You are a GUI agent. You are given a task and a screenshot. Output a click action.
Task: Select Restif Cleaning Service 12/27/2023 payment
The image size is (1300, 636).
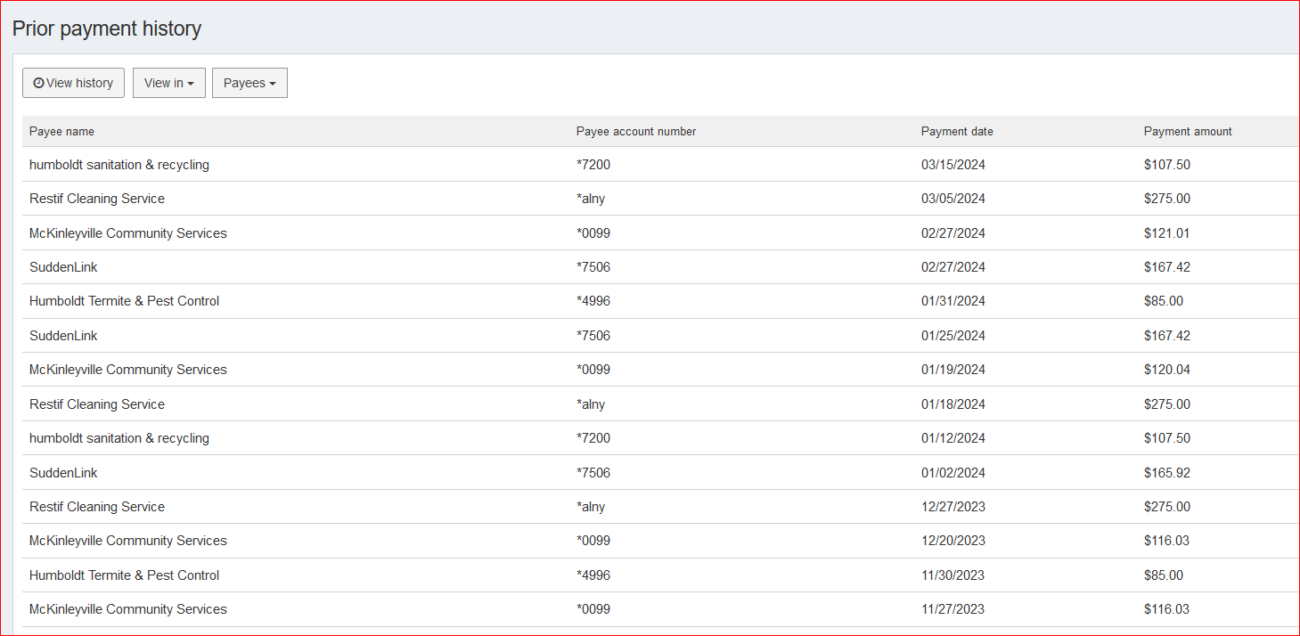(x=97, y=507)
